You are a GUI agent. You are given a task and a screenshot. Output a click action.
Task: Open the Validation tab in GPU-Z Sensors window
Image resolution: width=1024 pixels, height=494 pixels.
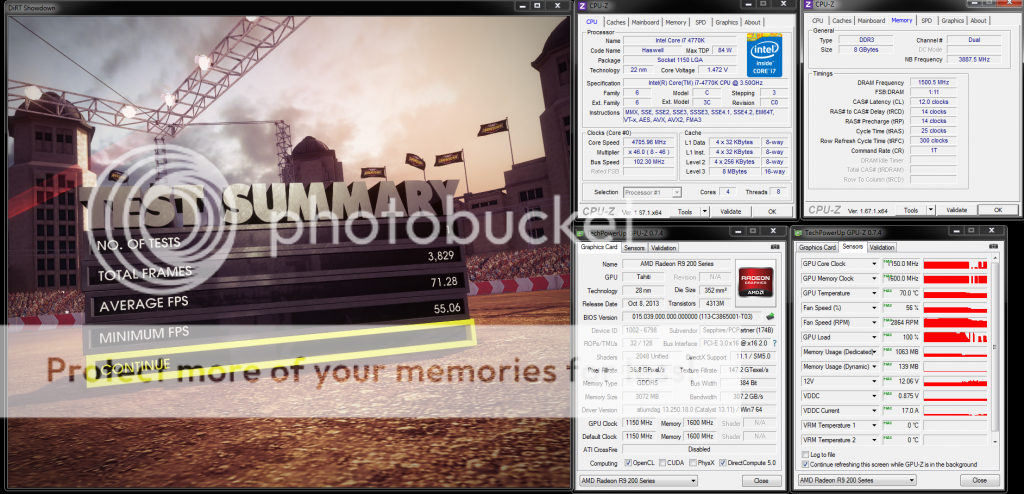[882, 246]
